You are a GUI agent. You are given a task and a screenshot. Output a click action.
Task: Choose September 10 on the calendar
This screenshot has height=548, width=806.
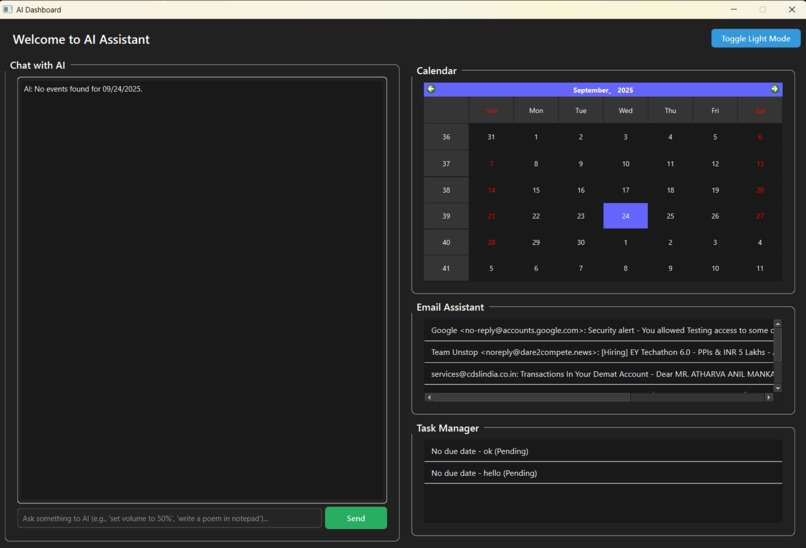(626, 164)
